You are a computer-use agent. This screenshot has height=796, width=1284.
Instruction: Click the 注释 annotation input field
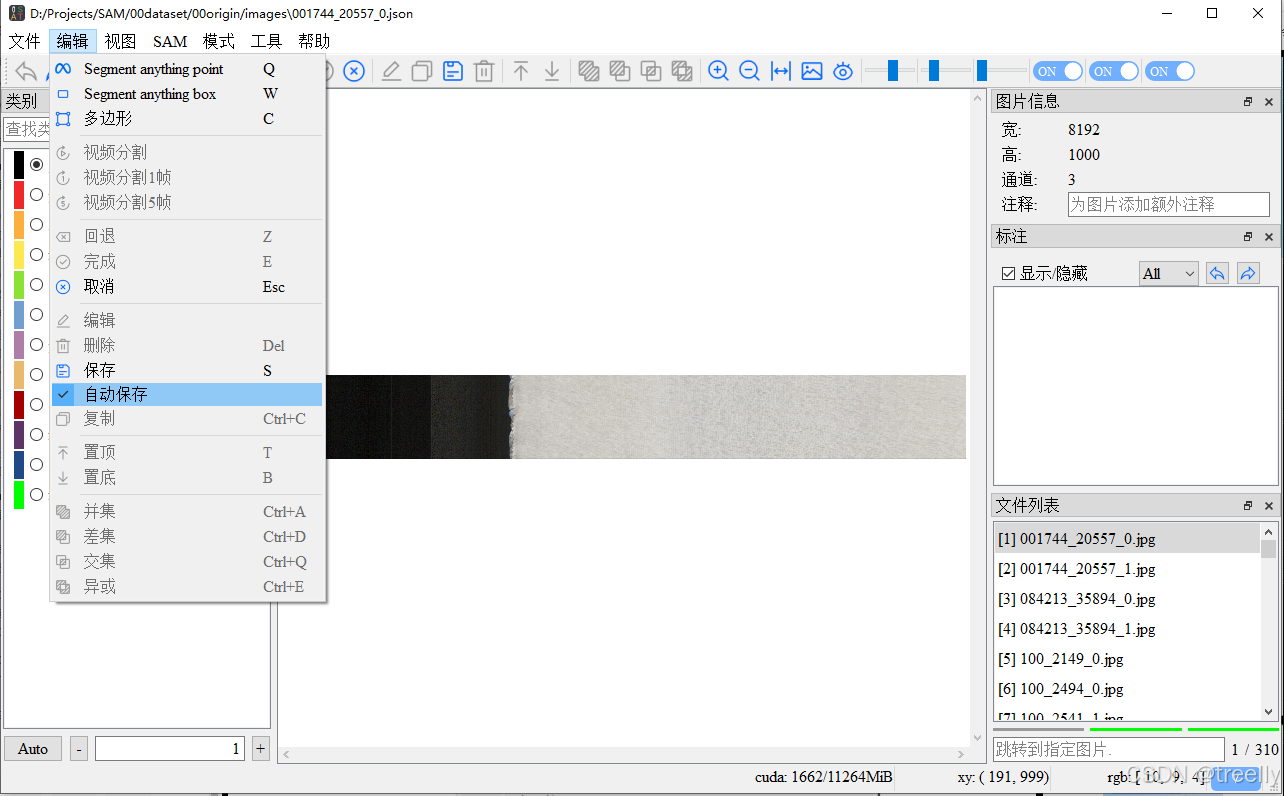(1169, 204)
